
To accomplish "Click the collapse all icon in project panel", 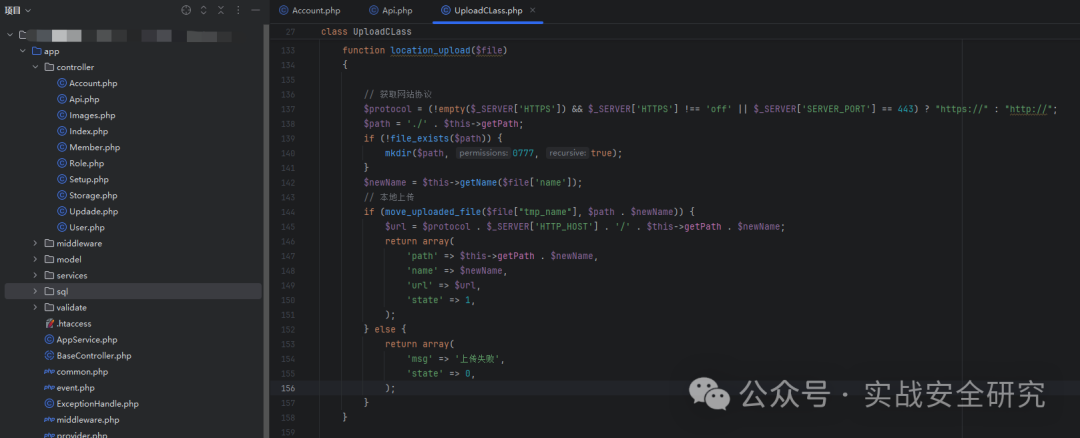I will [x=220, y=10].
